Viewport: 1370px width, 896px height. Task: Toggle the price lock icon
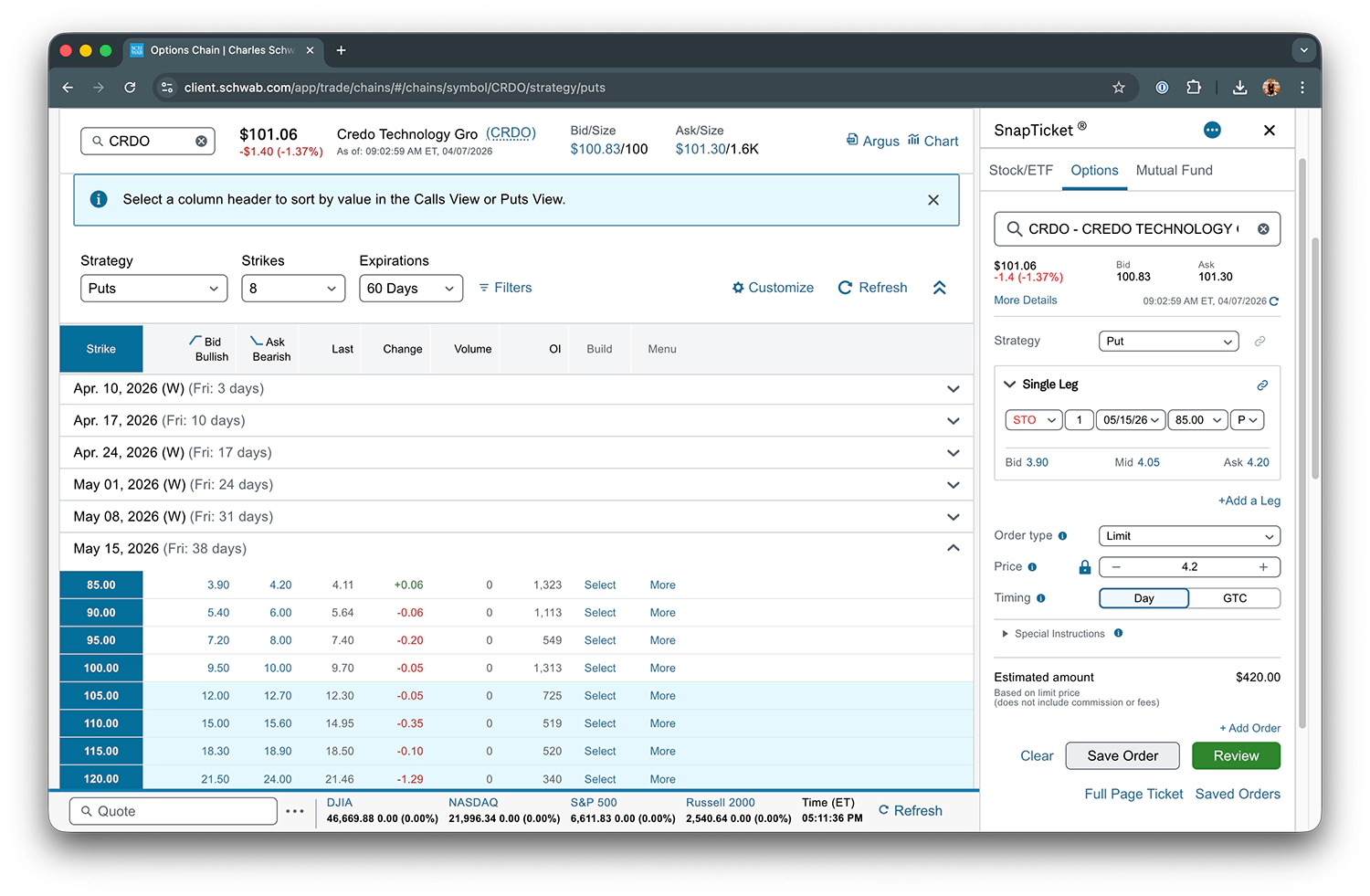tap(1085, 567)
